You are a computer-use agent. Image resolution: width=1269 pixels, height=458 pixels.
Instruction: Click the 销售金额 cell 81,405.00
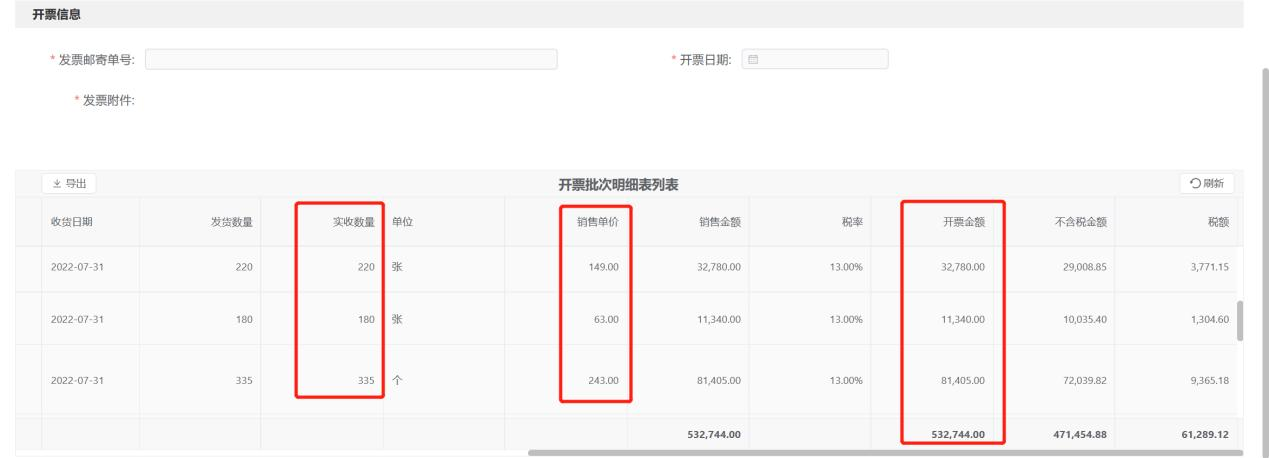coord(719,380)
